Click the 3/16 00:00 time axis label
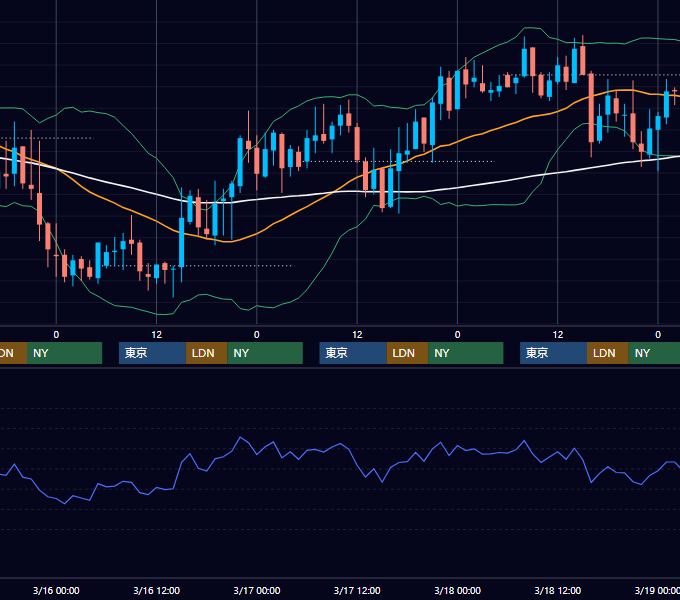The image size is (680, 600). (x=56, y=590)
